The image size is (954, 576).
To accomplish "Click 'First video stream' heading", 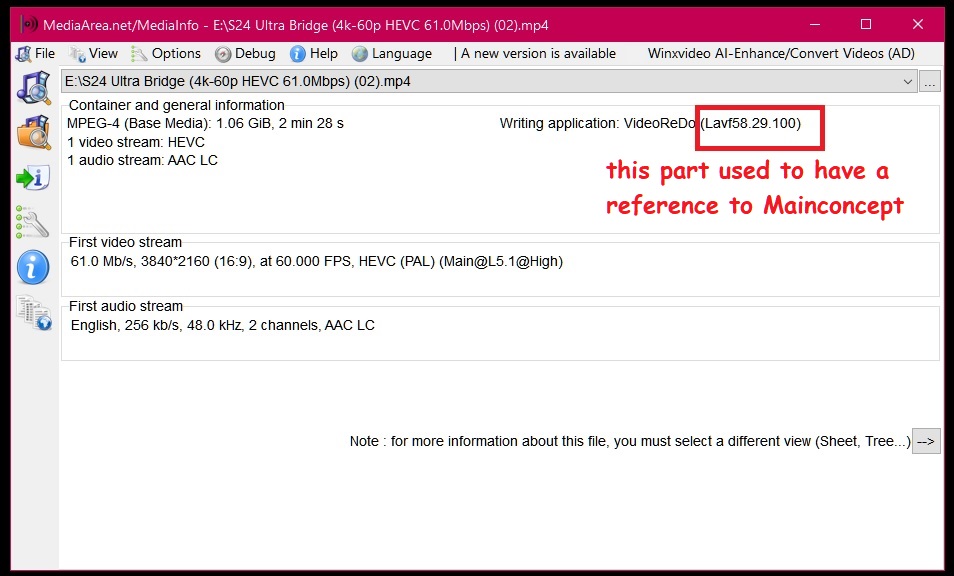I will point(125,242).
